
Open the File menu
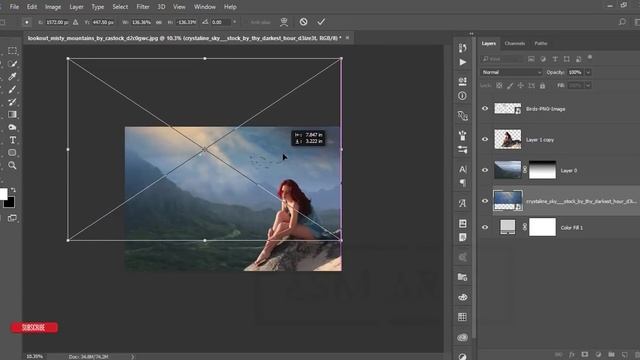14,7
